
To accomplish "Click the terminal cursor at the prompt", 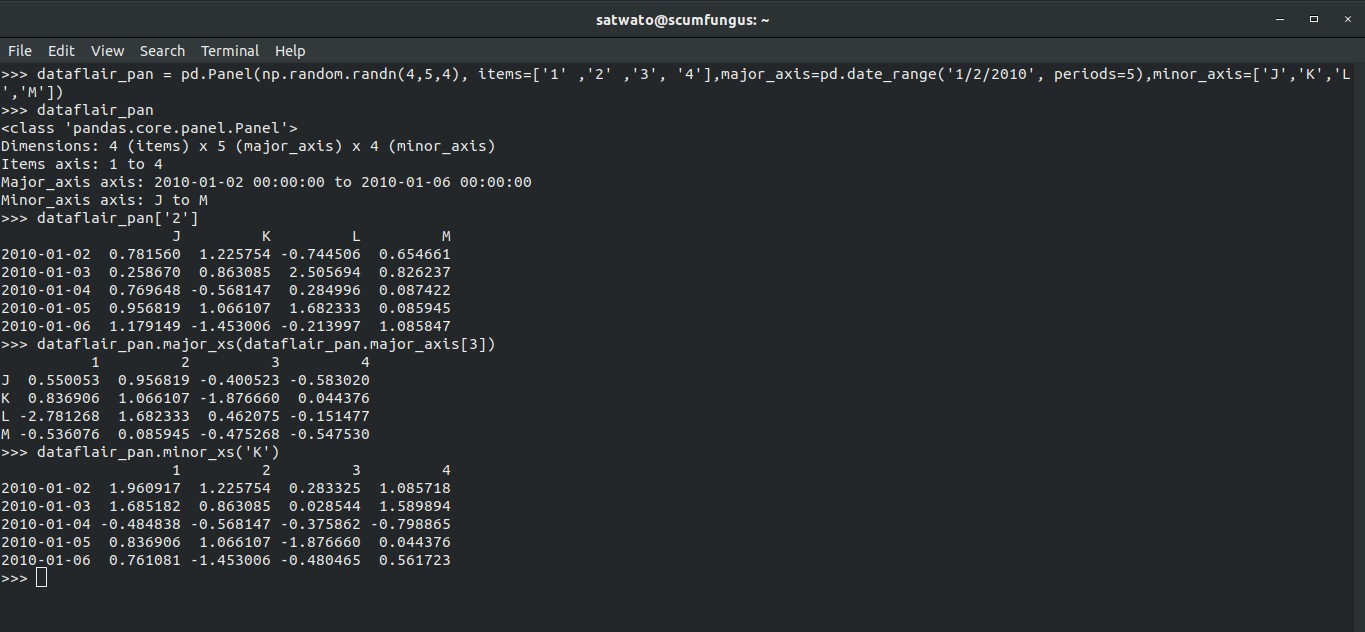I will [40, 577].
